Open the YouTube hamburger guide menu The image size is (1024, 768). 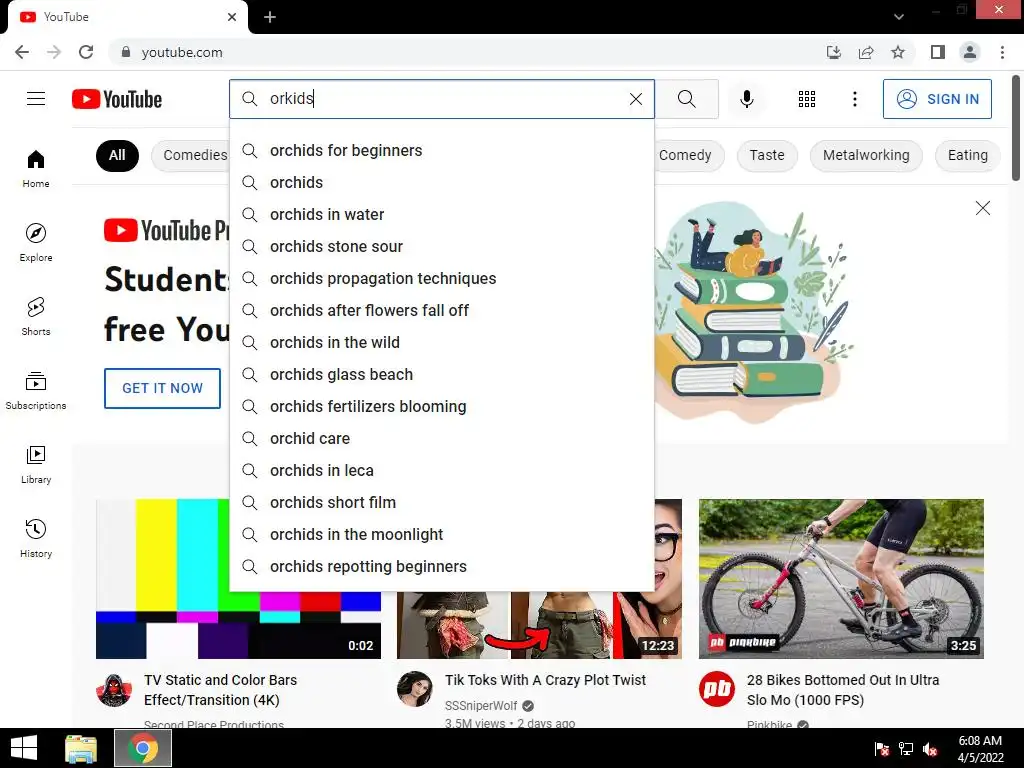click(36, 99)
